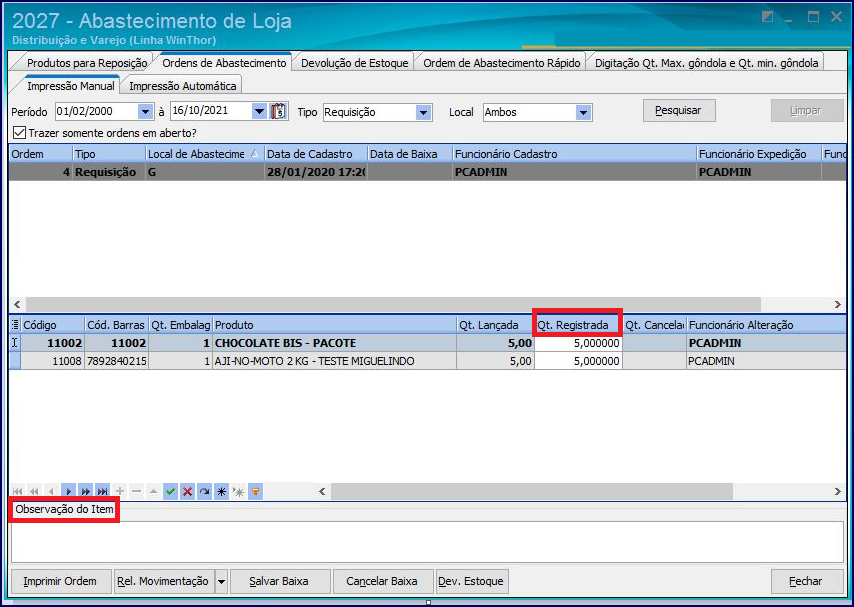Screen dimensions: 854x607
Task: Click the black asterisk bookmark icon
Action: 221,491
